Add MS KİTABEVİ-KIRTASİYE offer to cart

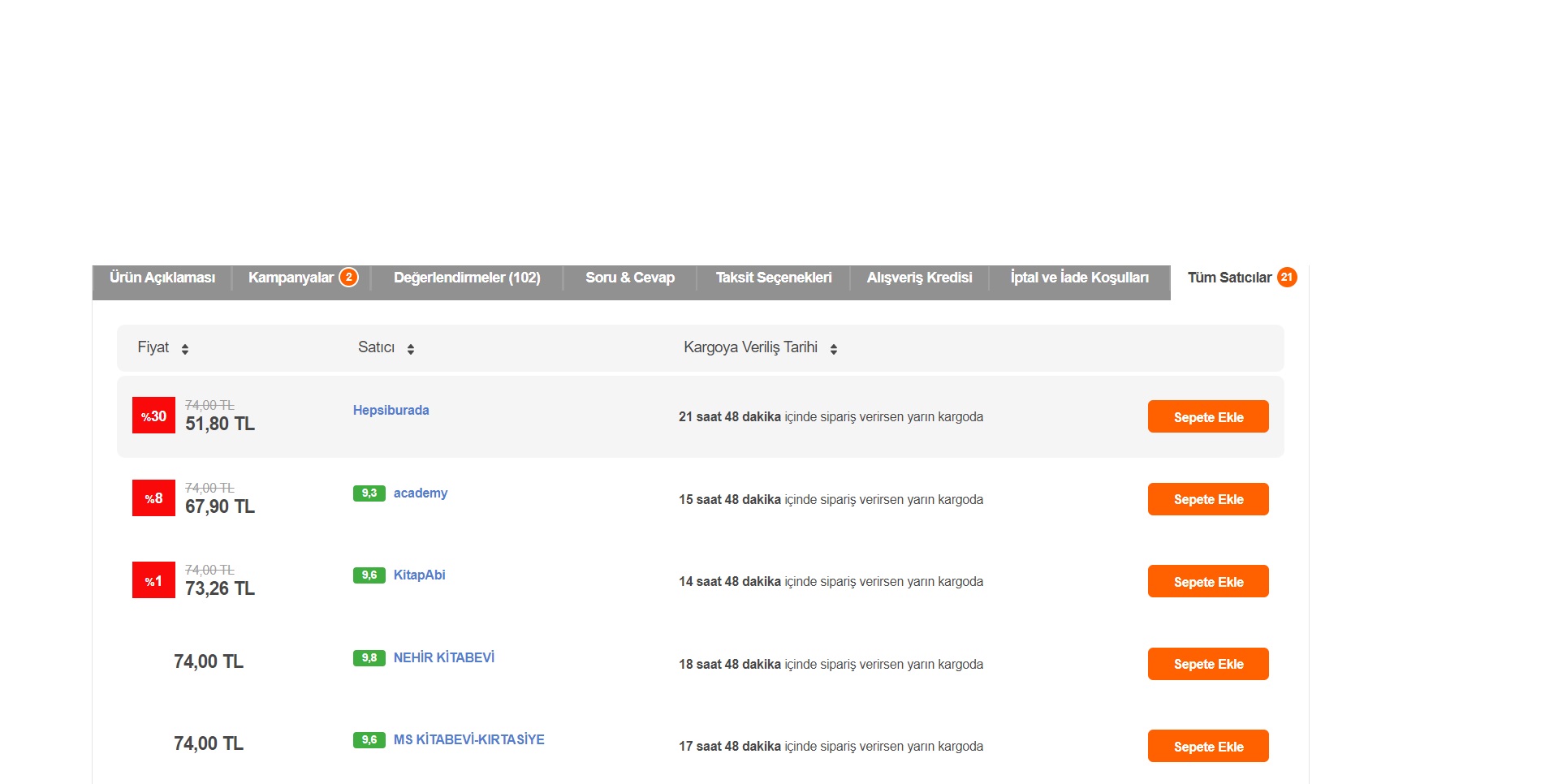click(1208, 746)
